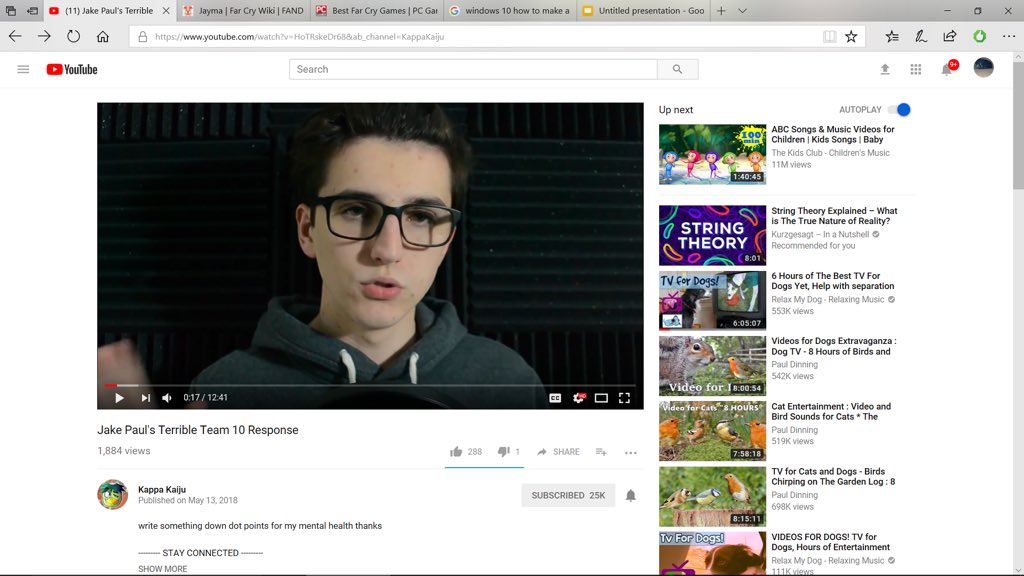Open TV for Cats and Dogs title
Screen dimensions: 1024x576
[833, 476]
